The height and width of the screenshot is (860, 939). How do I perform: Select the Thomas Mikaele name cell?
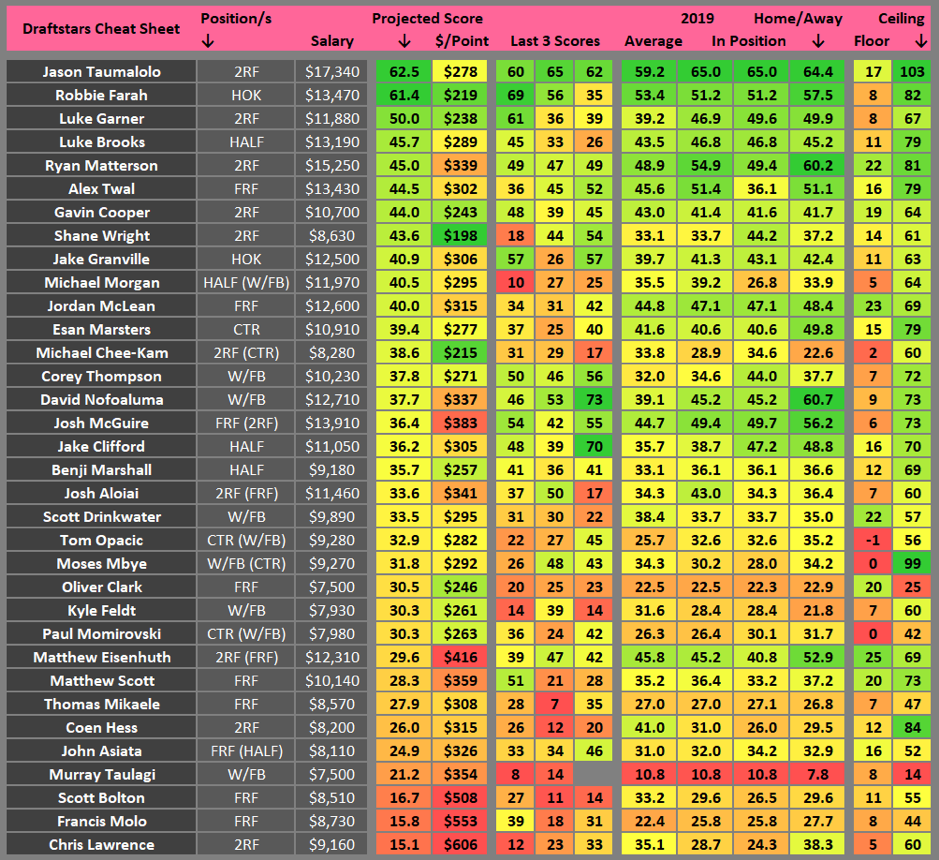(x=101, y=704)
